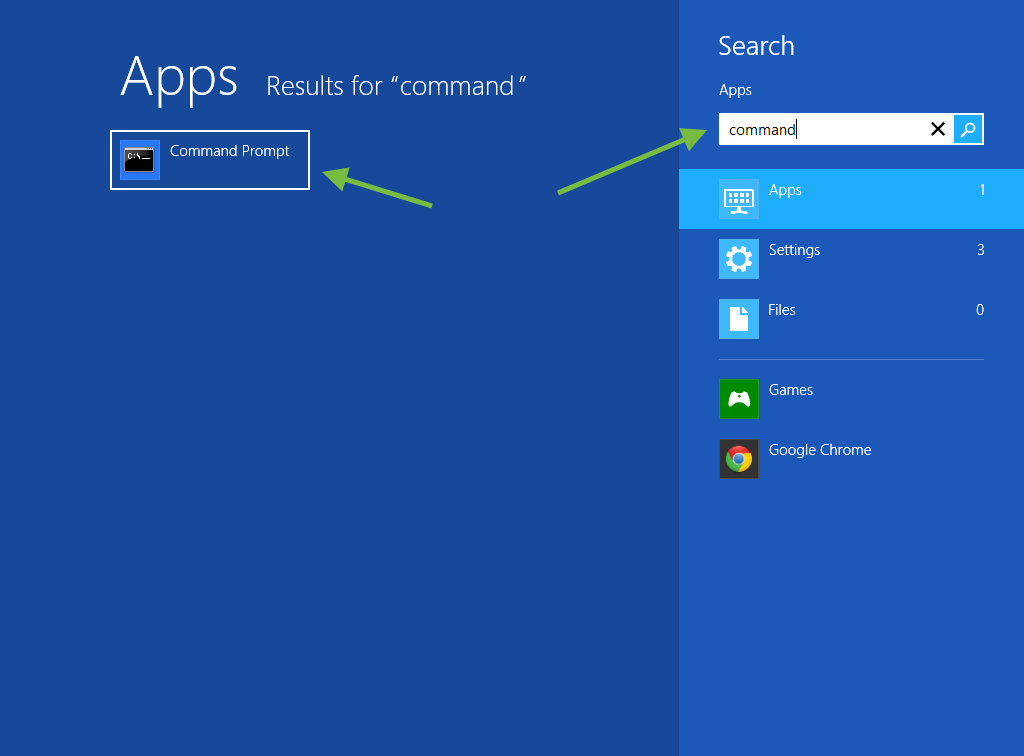
Task: Click the Google Chrome icon
Action: [739, 459]
